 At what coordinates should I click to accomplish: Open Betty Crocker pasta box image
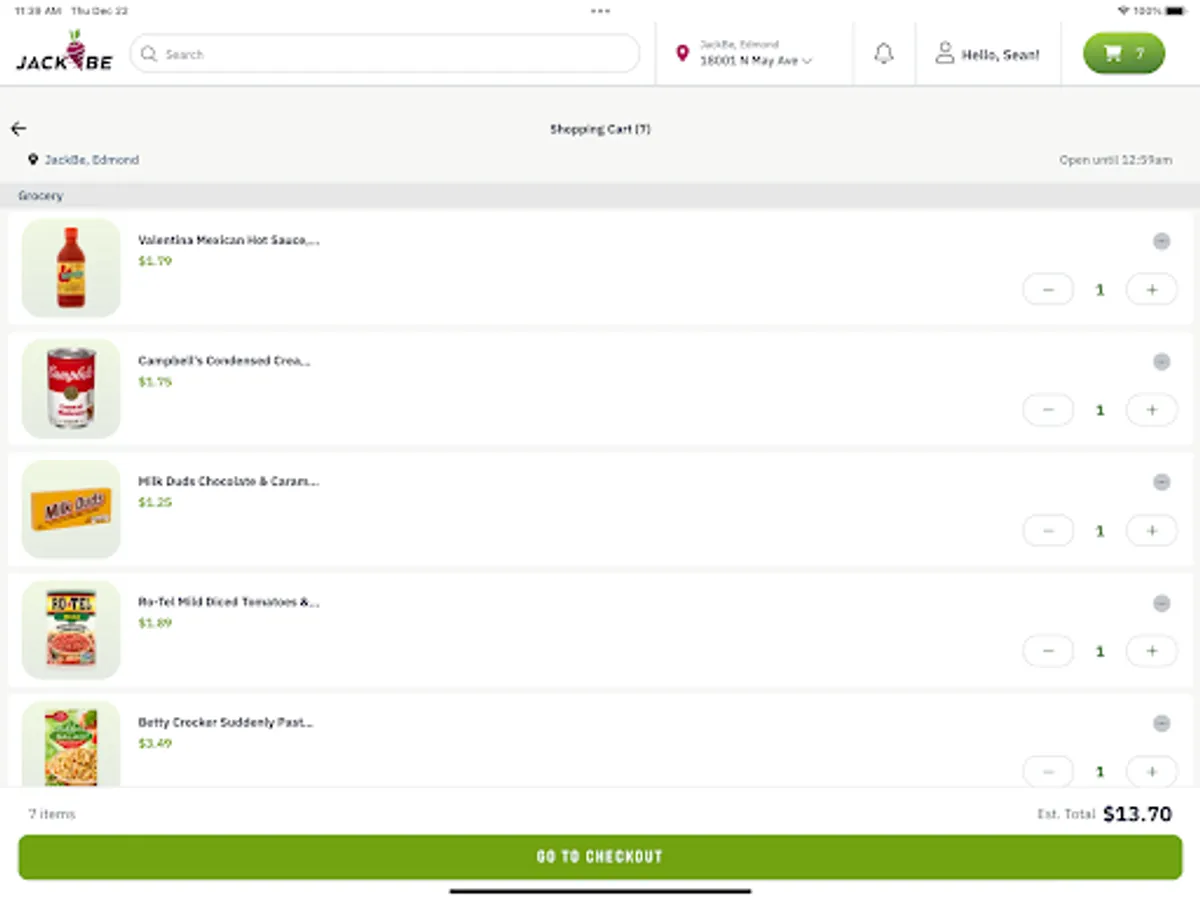click(x=71, y=744)
